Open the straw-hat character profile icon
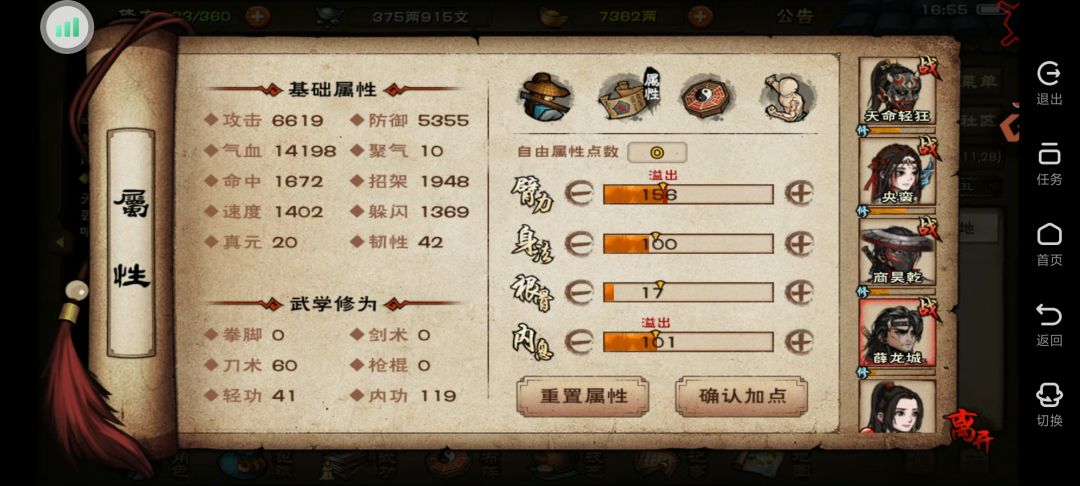Screen dimensions: 1080x486 (543, 97)
